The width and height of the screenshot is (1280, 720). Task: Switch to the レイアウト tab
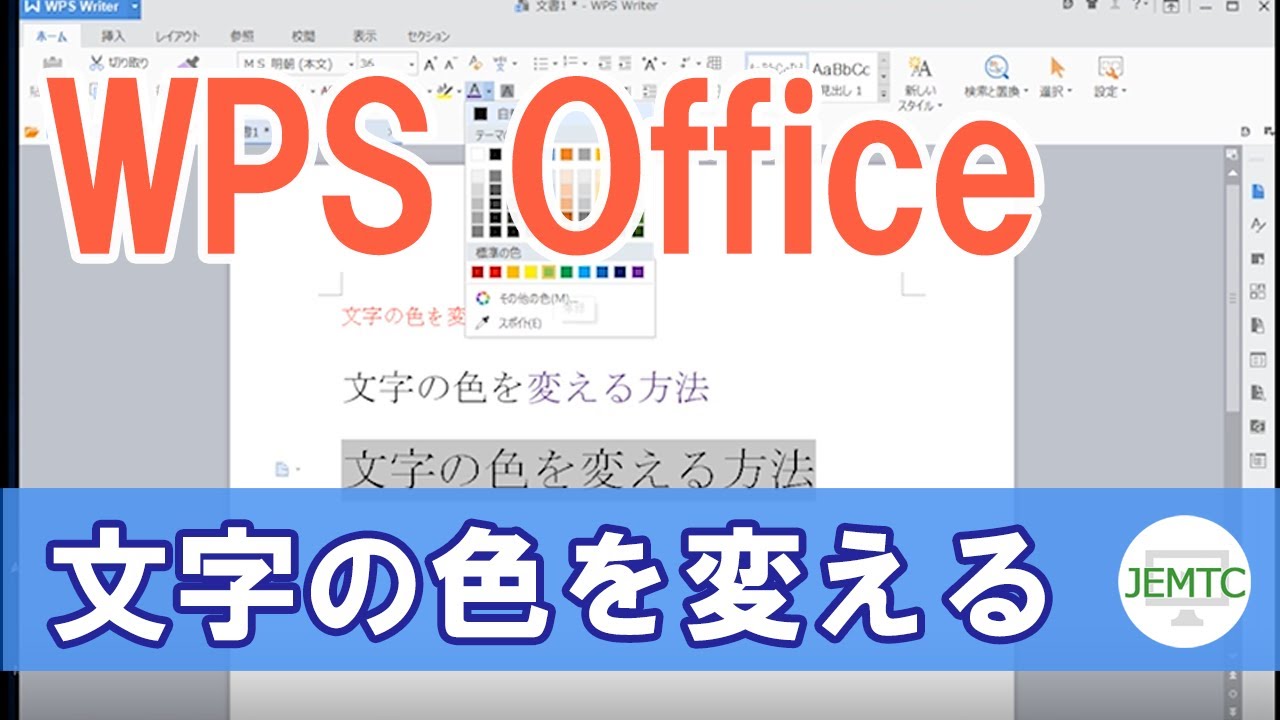click(177, 36)
